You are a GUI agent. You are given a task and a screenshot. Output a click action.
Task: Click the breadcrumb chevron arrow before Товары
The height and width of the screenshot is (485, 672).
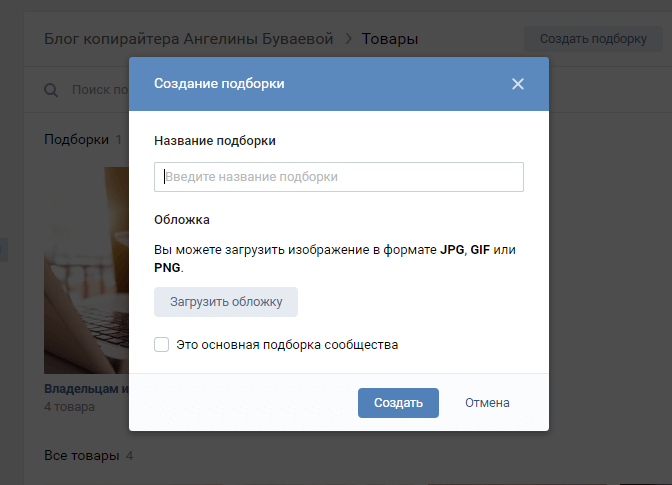[x=349, y=39]
